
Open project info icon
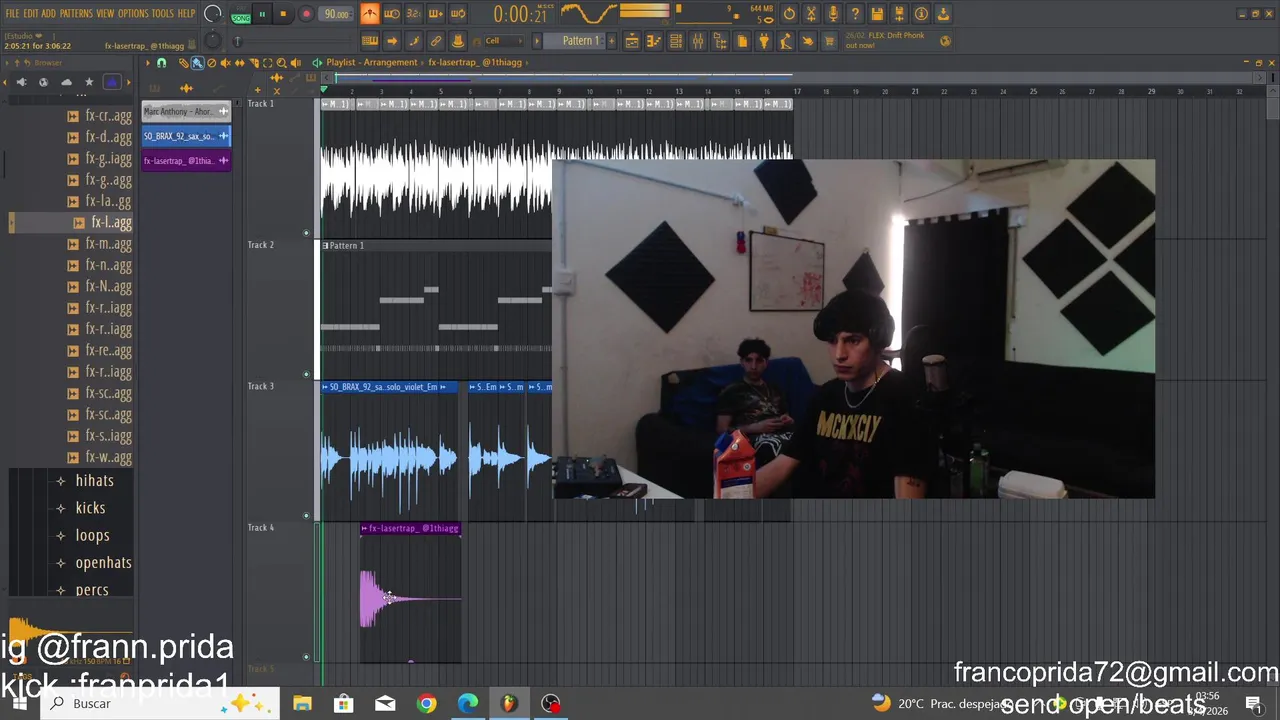pos(921,14)
